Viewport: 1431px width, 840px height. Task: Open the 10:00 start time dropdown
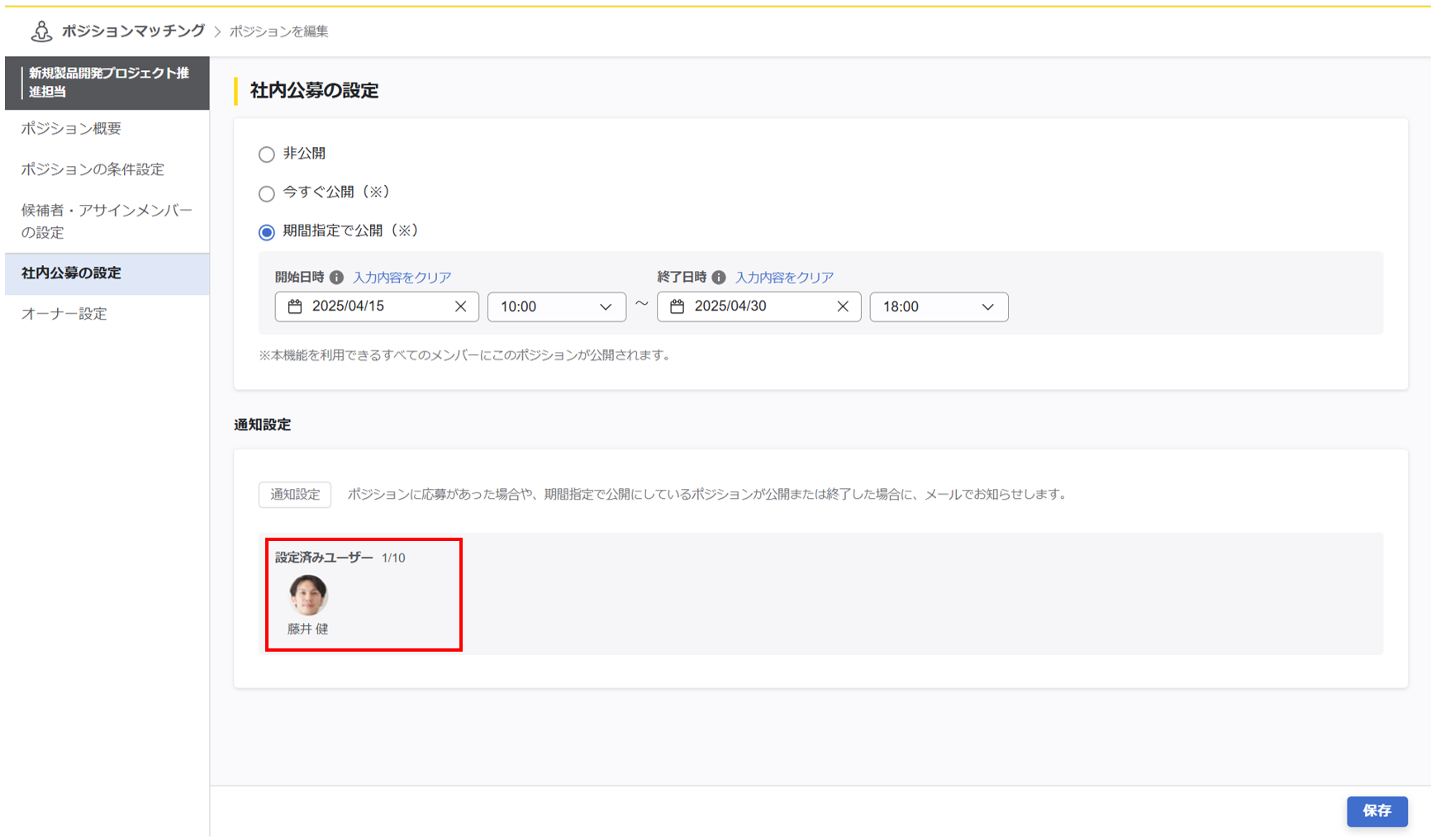[x=556, y=306]
